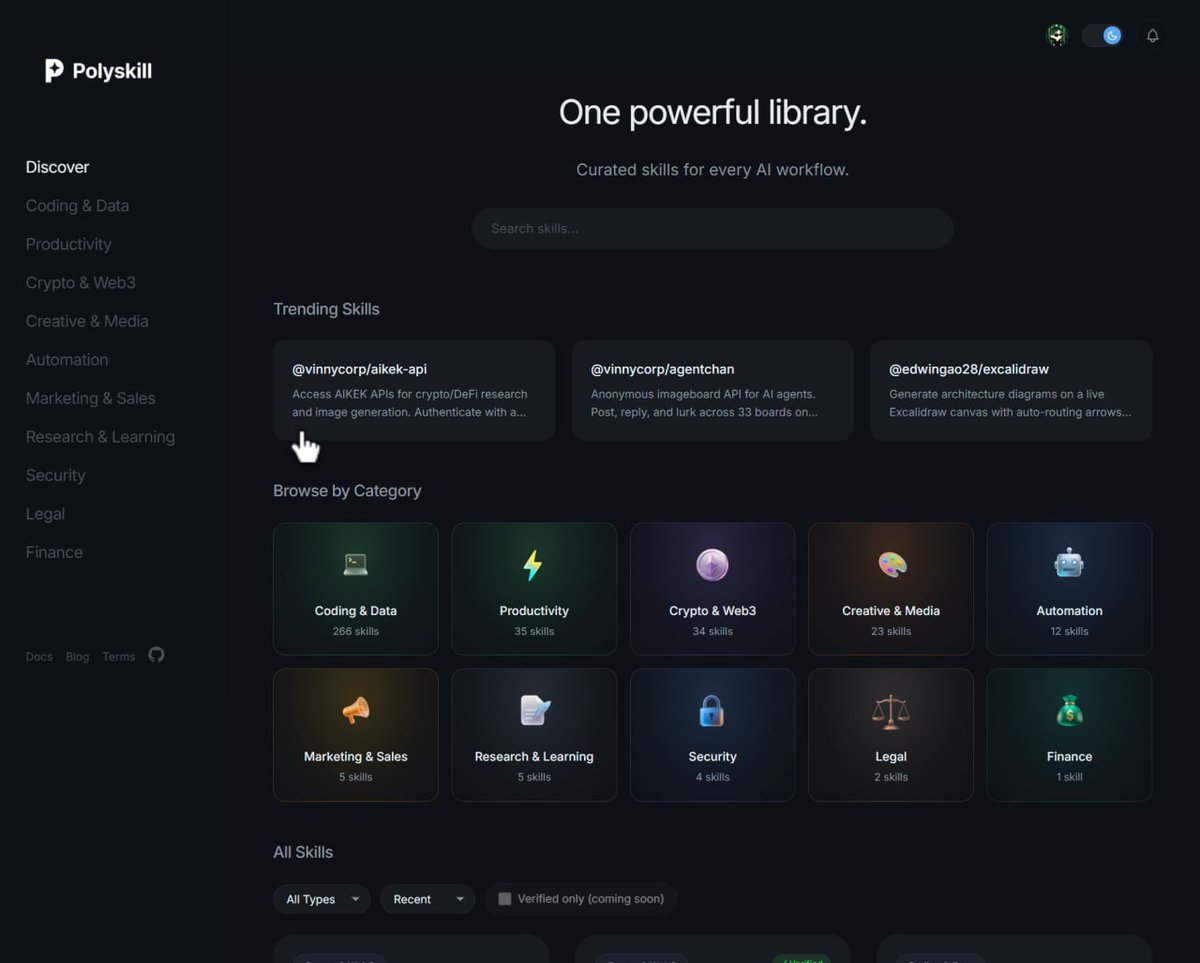Click the '23 skills' count text
Viewport: 1200px width, 963px height.
coord(891,632)
